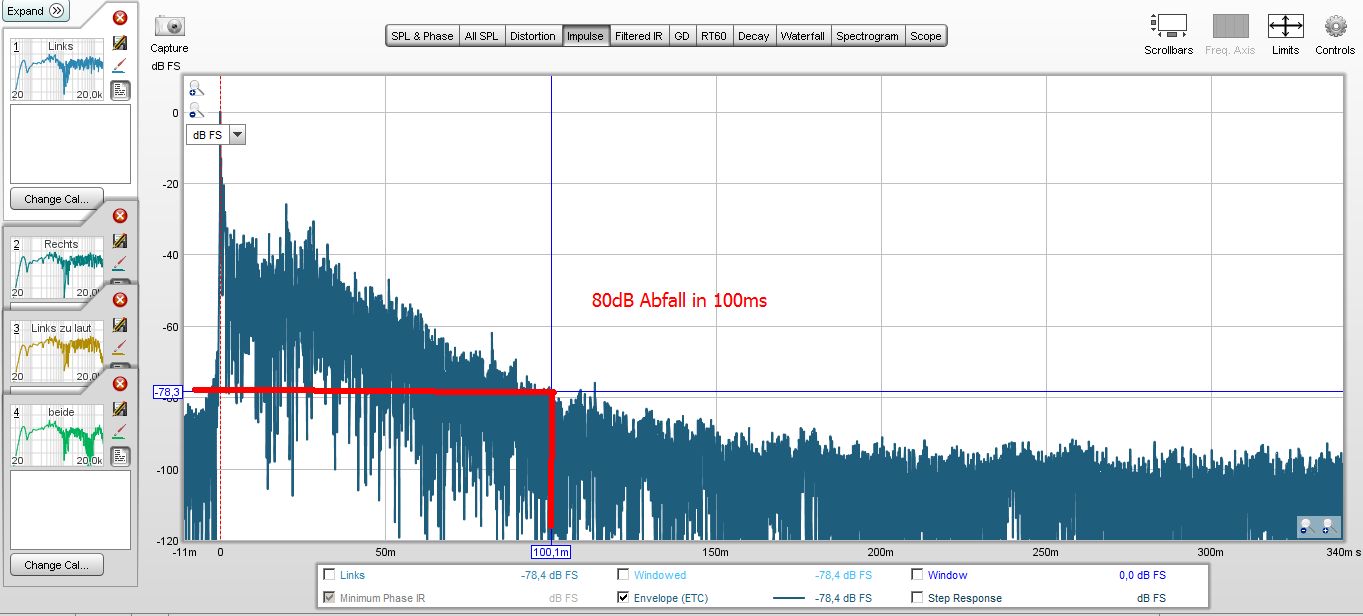1363x616 pixels.
Task: Select the Rechts measurement thumbnail
Action: (57, 267)
